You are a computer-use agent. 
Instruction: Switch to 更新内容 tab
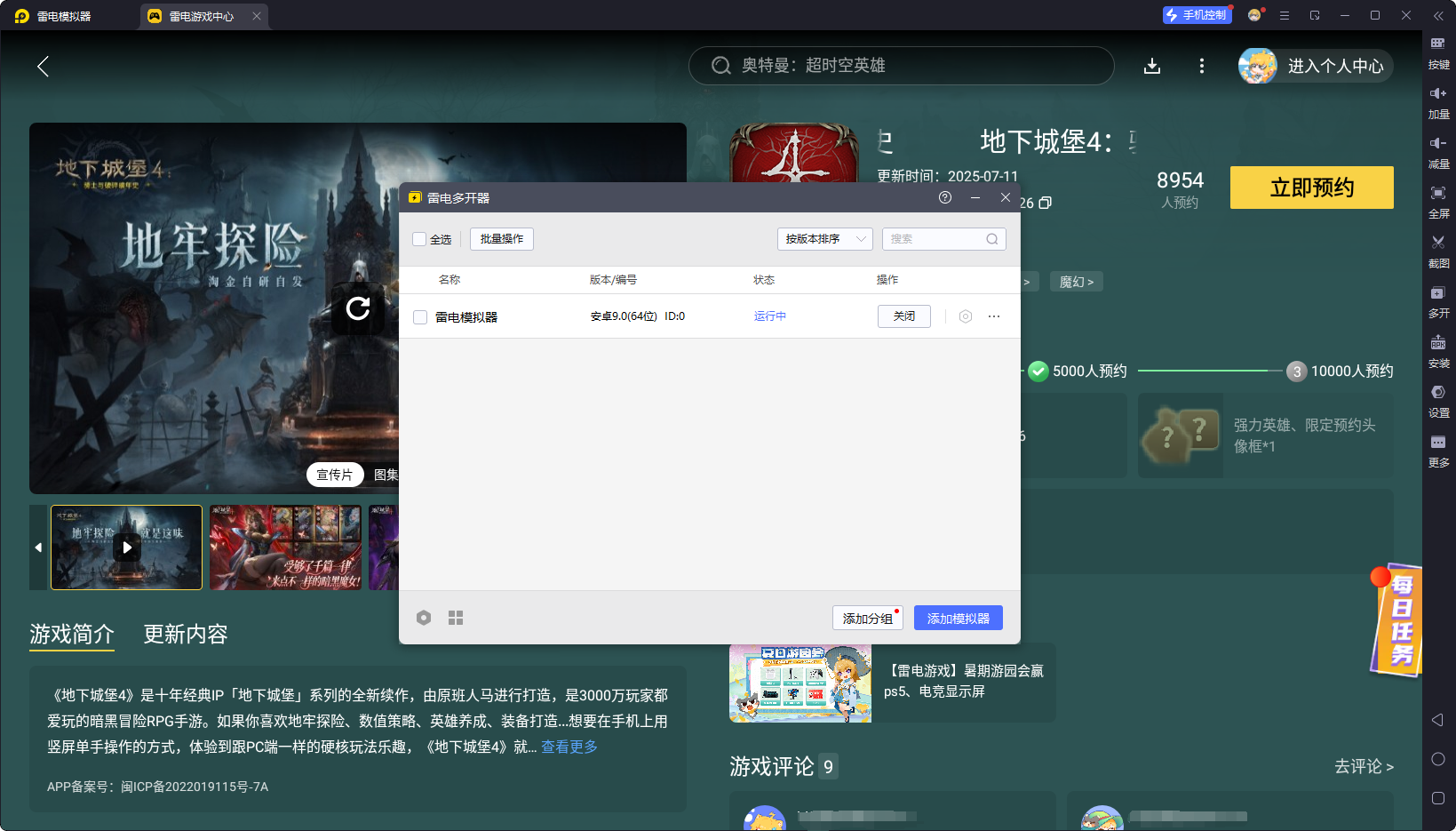click(186, 634)
